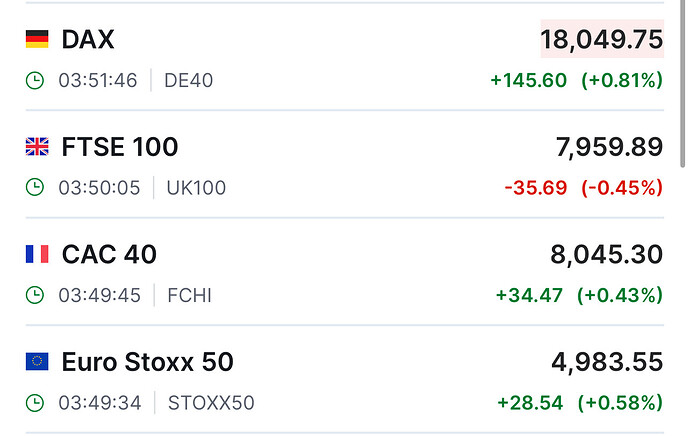Click the red -35.69 (-0.45%) change value
Image resolution: width=690 pixels, height=436 pixels.
(584, 188)
